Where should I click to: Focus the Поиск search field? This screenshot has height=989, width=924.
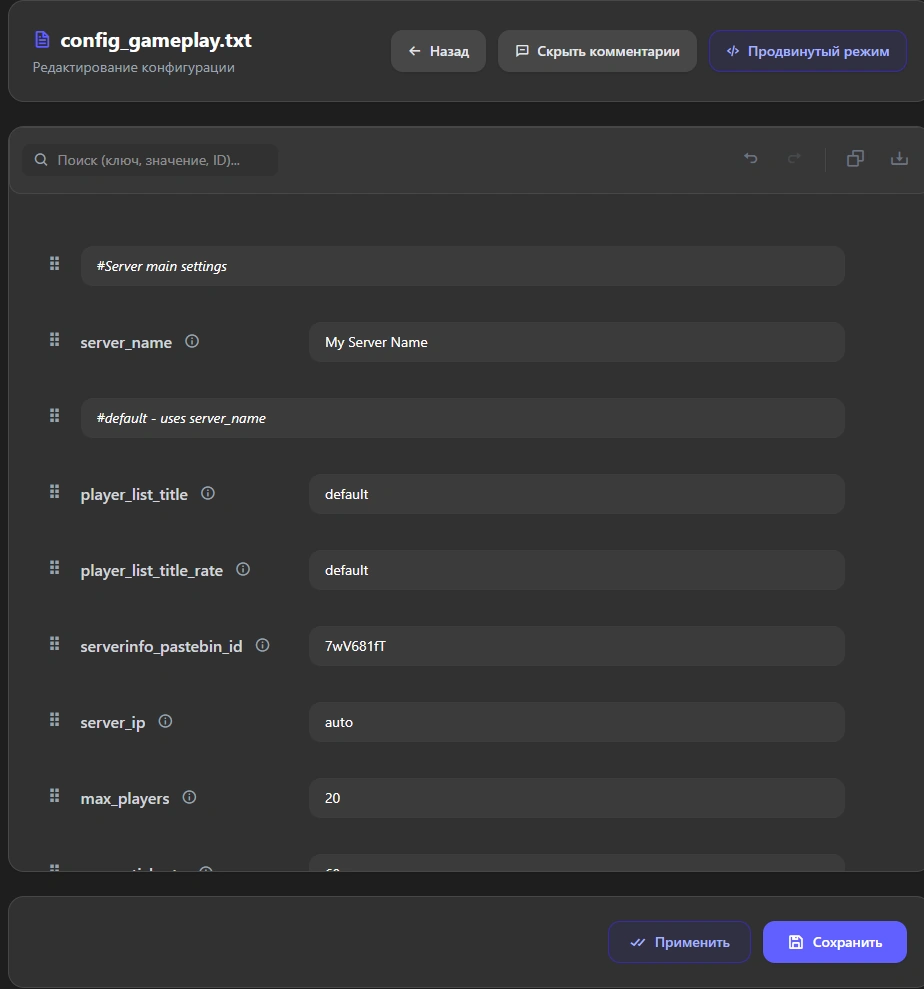(x=150, y=160)
